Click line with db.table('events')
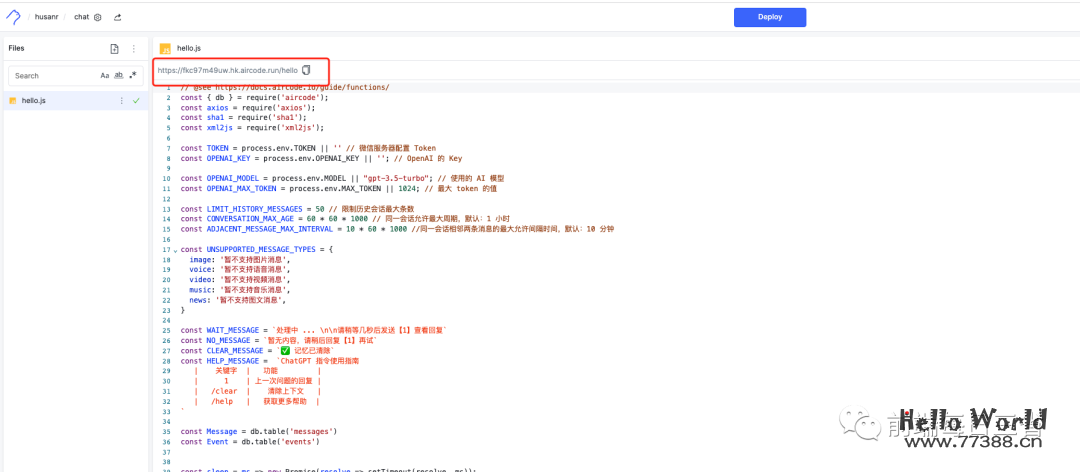This screenshot has width=1080, height=472. [x=250, y=441]
